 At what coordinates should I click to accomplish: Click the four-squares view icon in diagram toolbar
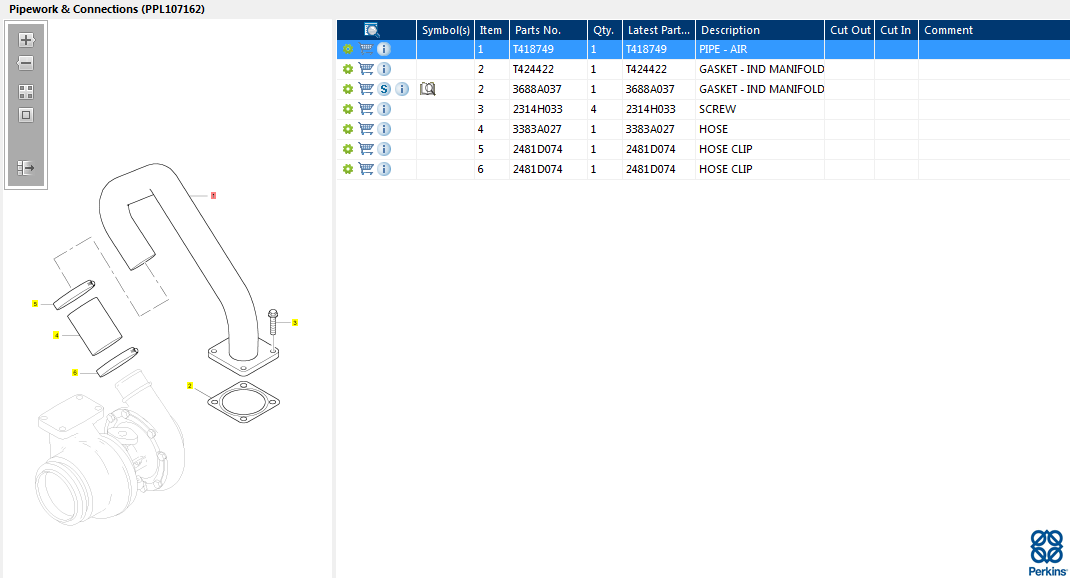point(26,91)
